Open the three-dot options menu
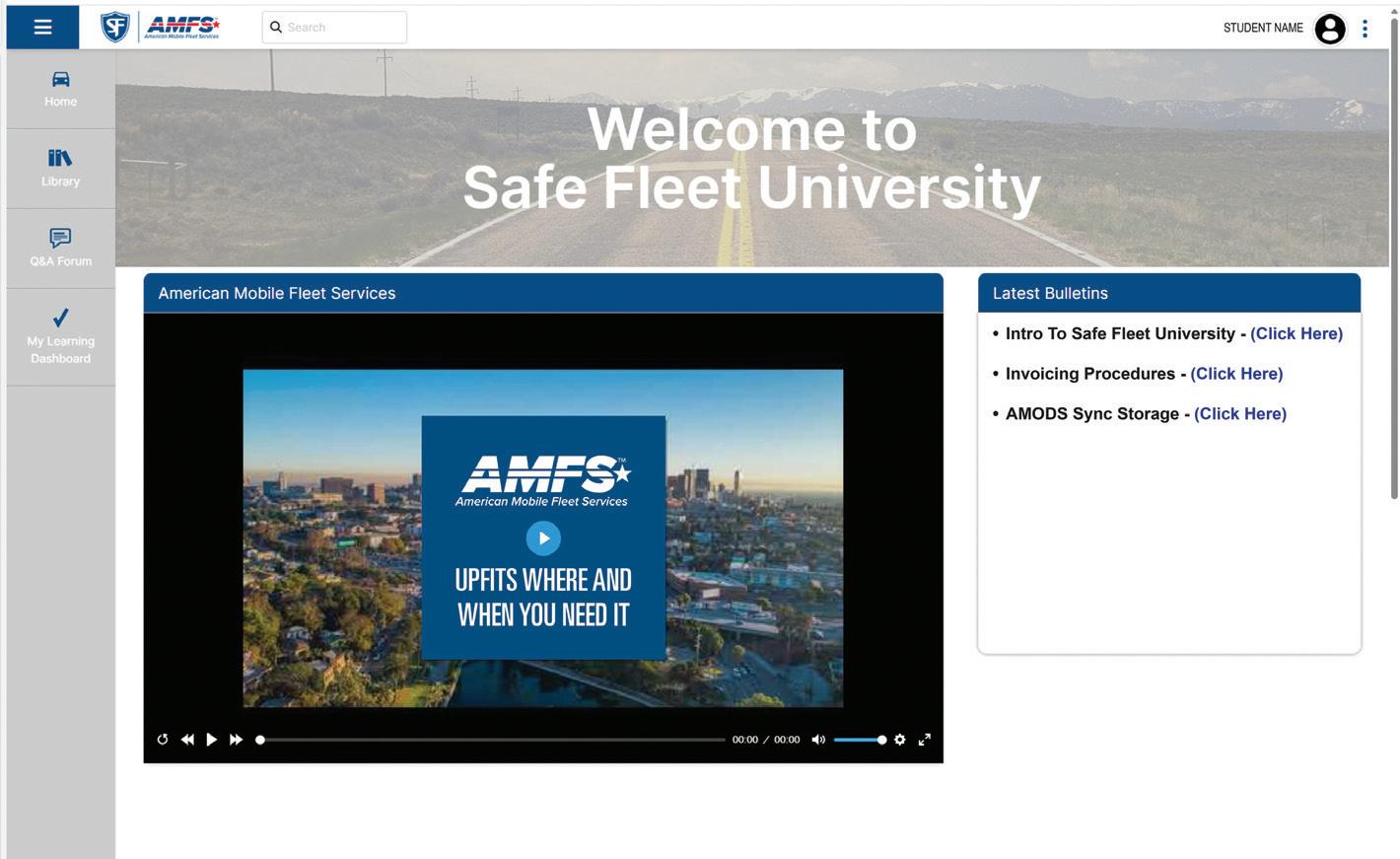This screenshot has height=859, width=1400. (1365, 29)
